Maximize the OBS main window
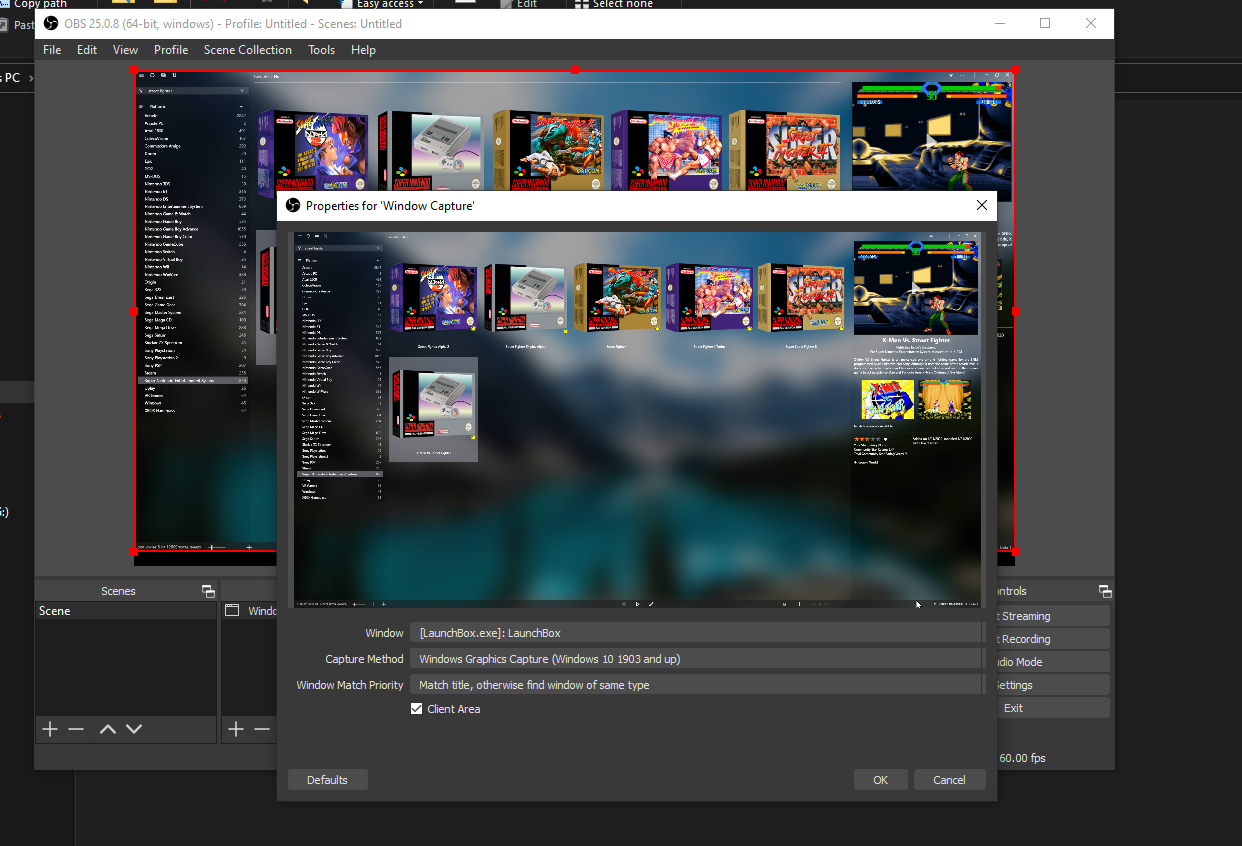 coord(1045,23)
